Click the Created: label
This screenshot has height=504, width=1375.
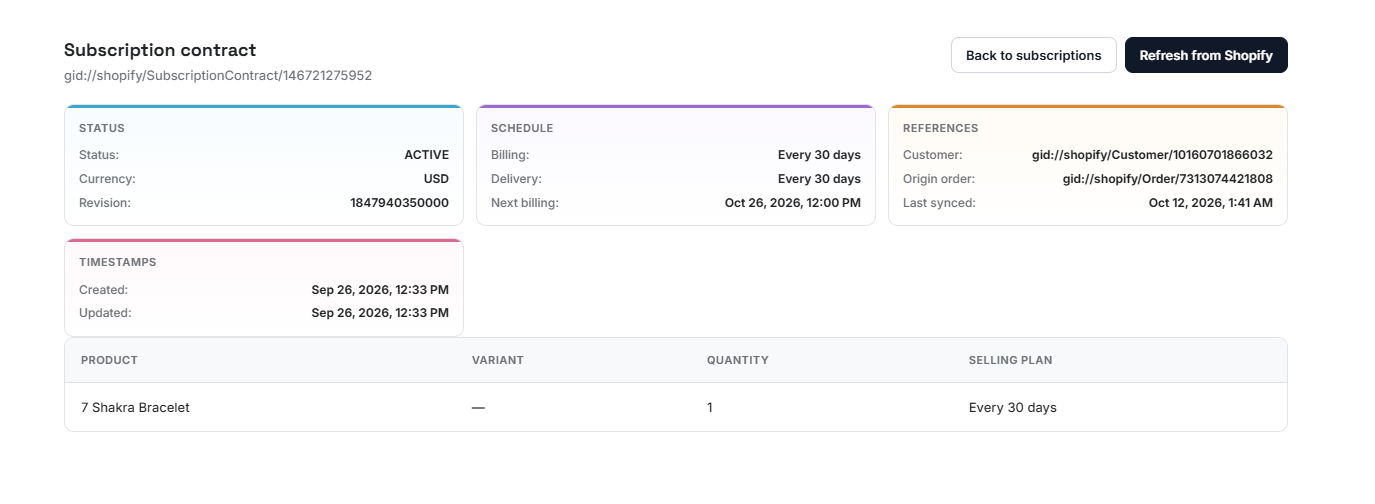pyautogui.click(x=104, y=290)
